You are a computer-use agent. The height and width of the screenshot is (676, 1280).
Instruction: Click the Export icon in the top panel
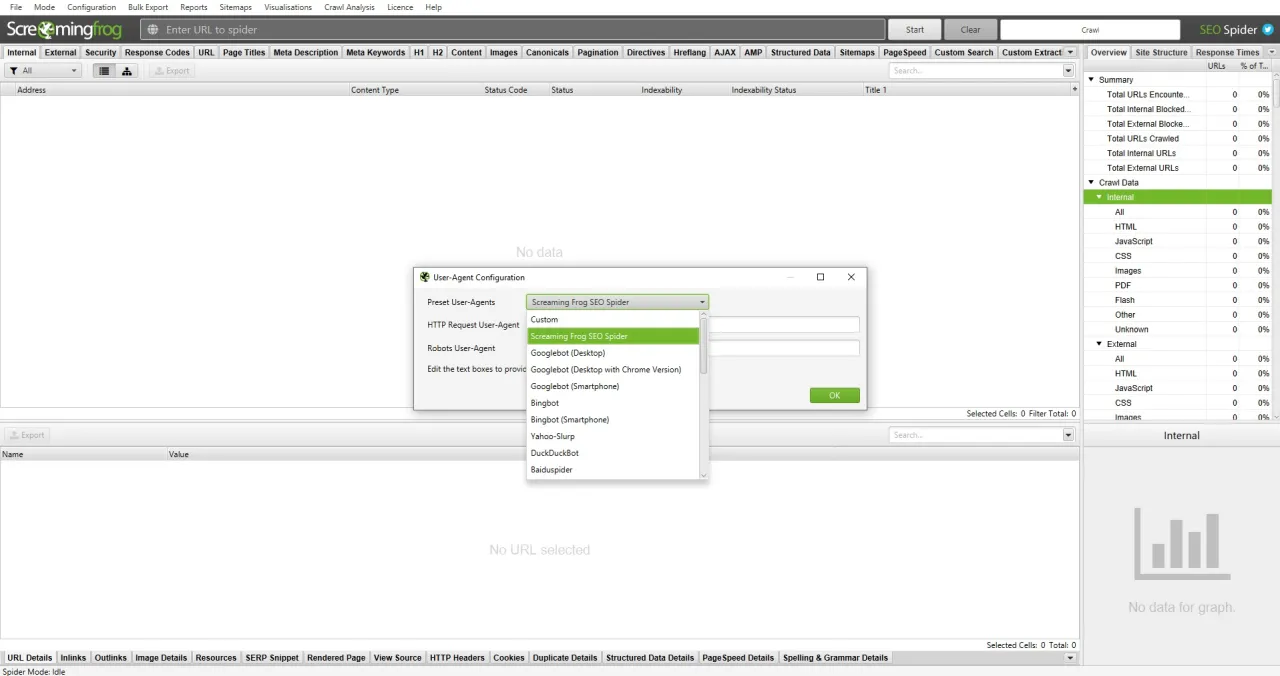172,70
